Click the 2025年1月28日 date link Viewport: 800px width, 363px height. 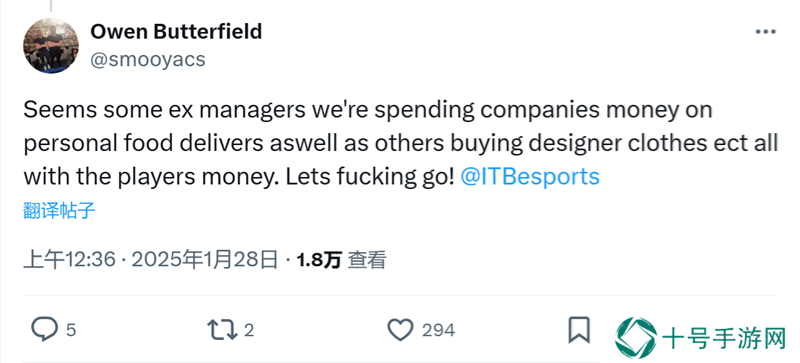pyautogui.click(x=205, y=260)
